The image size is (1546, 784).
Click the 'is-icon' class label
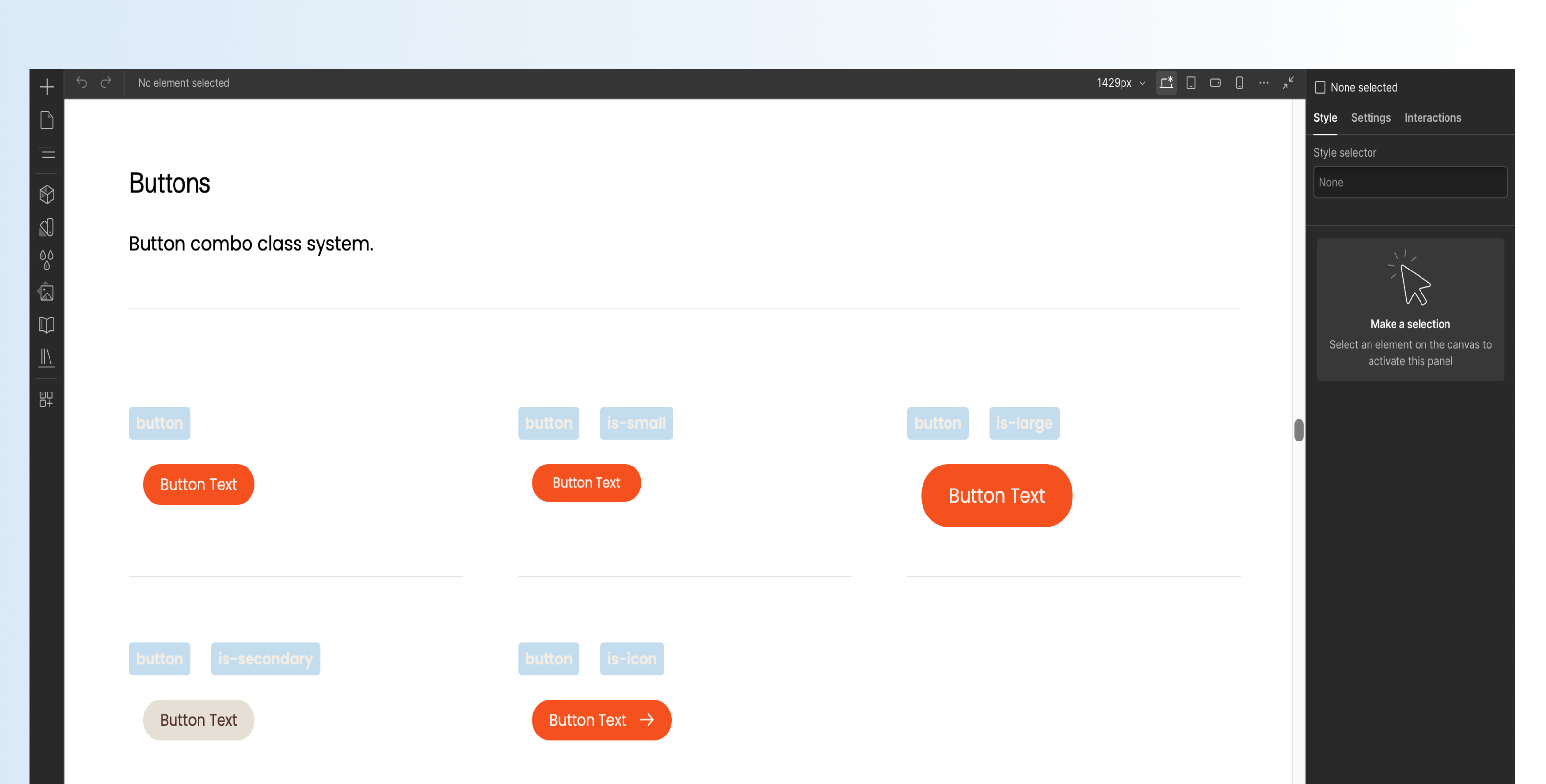pyautogui.click(x=632, y=659)
